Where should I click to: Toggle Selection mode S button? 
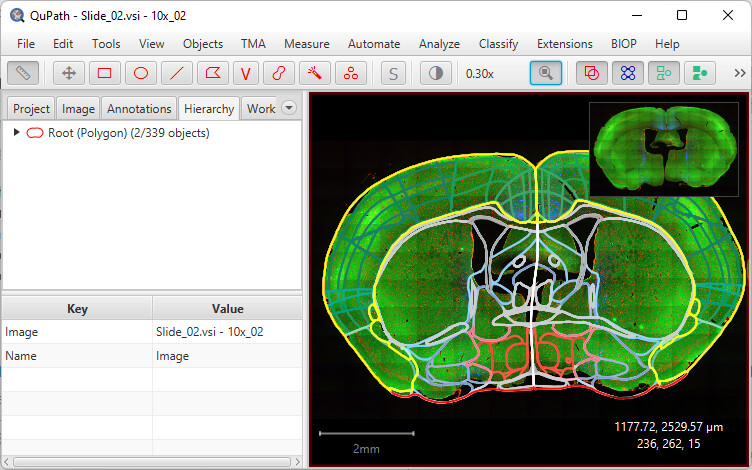pos(393,73)
